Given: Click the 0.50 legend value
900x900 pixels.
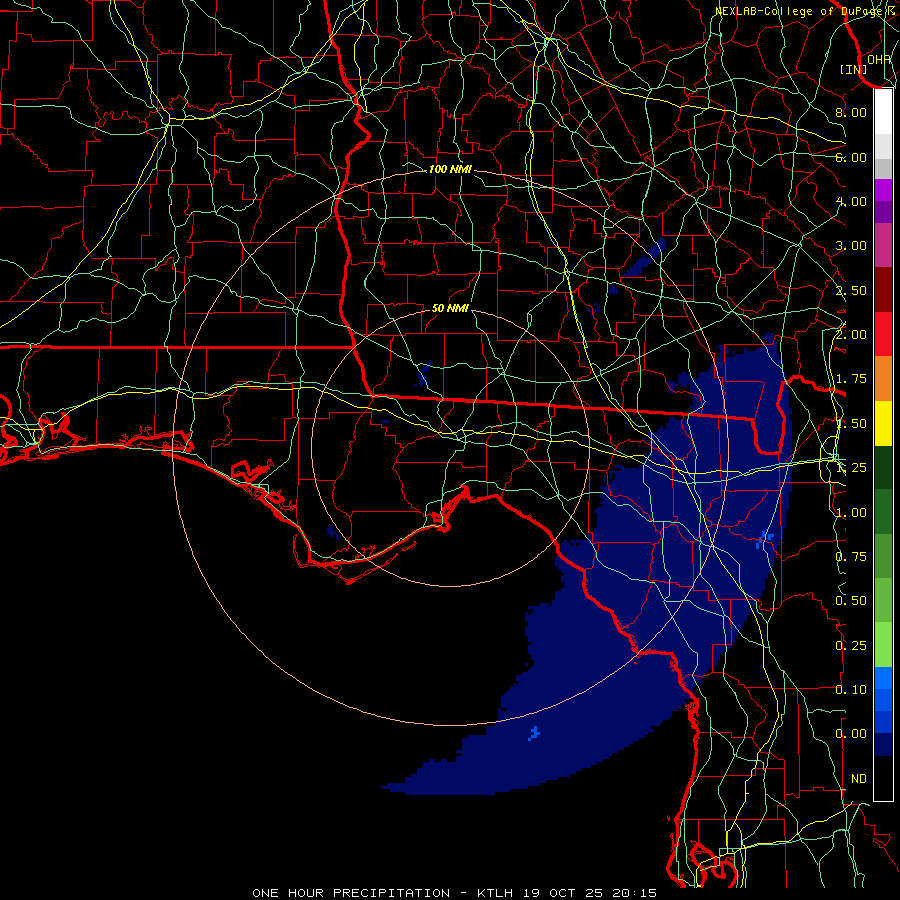Looking at the screenshot, I should click(x=851, y=601).
